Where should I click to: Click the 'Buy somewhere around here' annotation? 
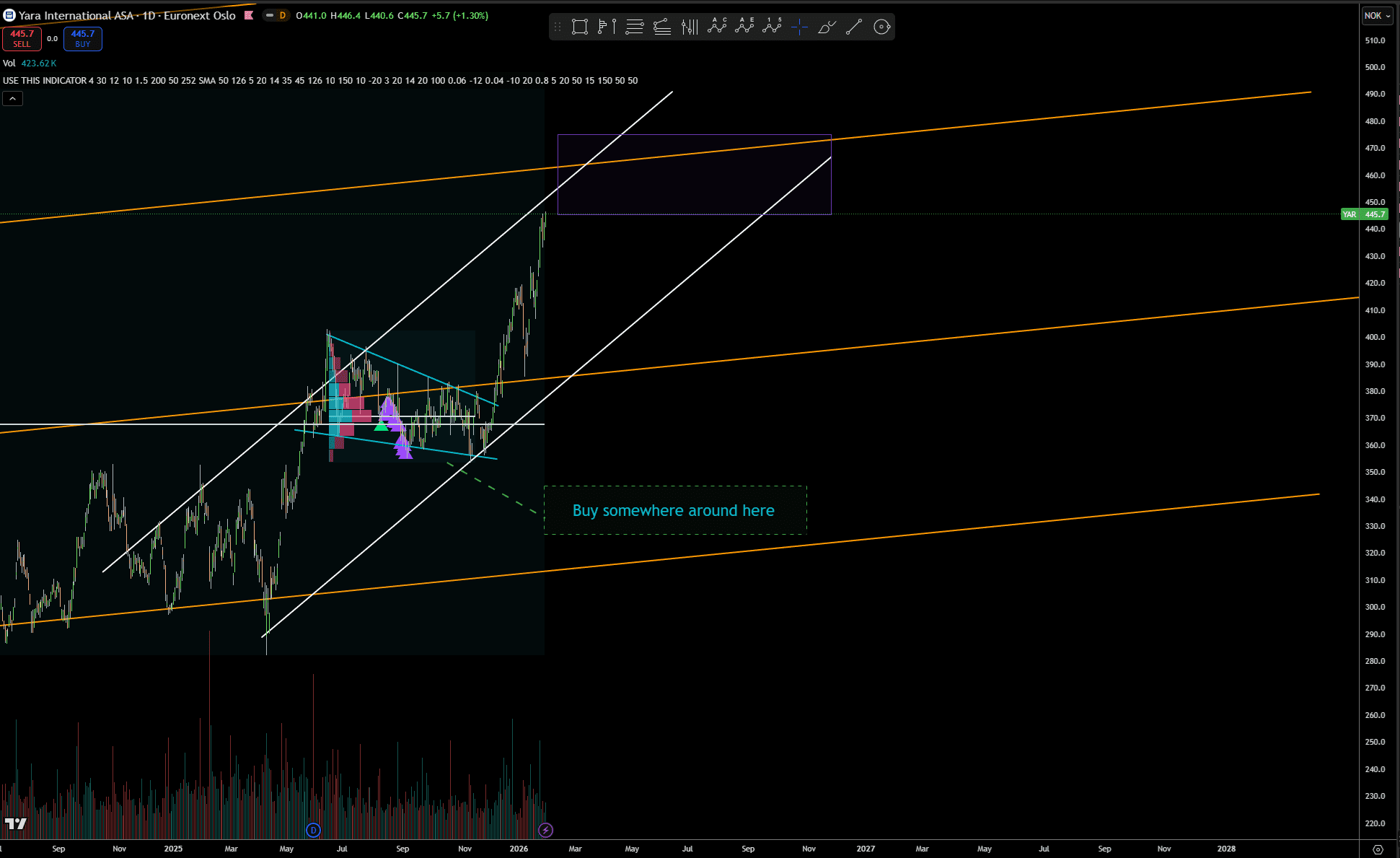click(674, 511)
